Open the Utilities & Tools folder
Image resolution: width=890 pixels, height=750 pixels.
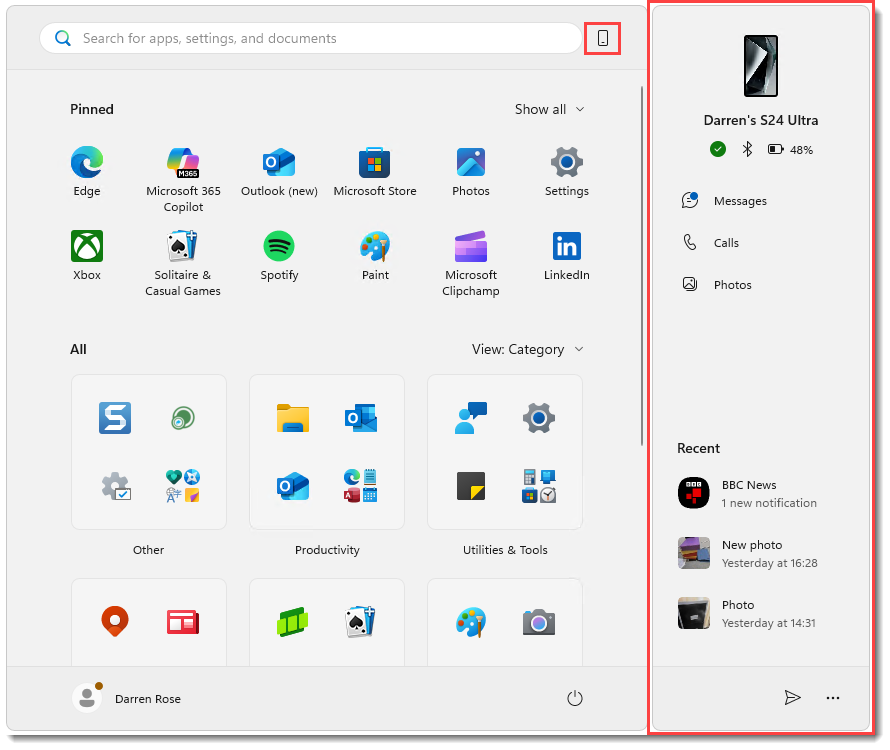(505, 452)
